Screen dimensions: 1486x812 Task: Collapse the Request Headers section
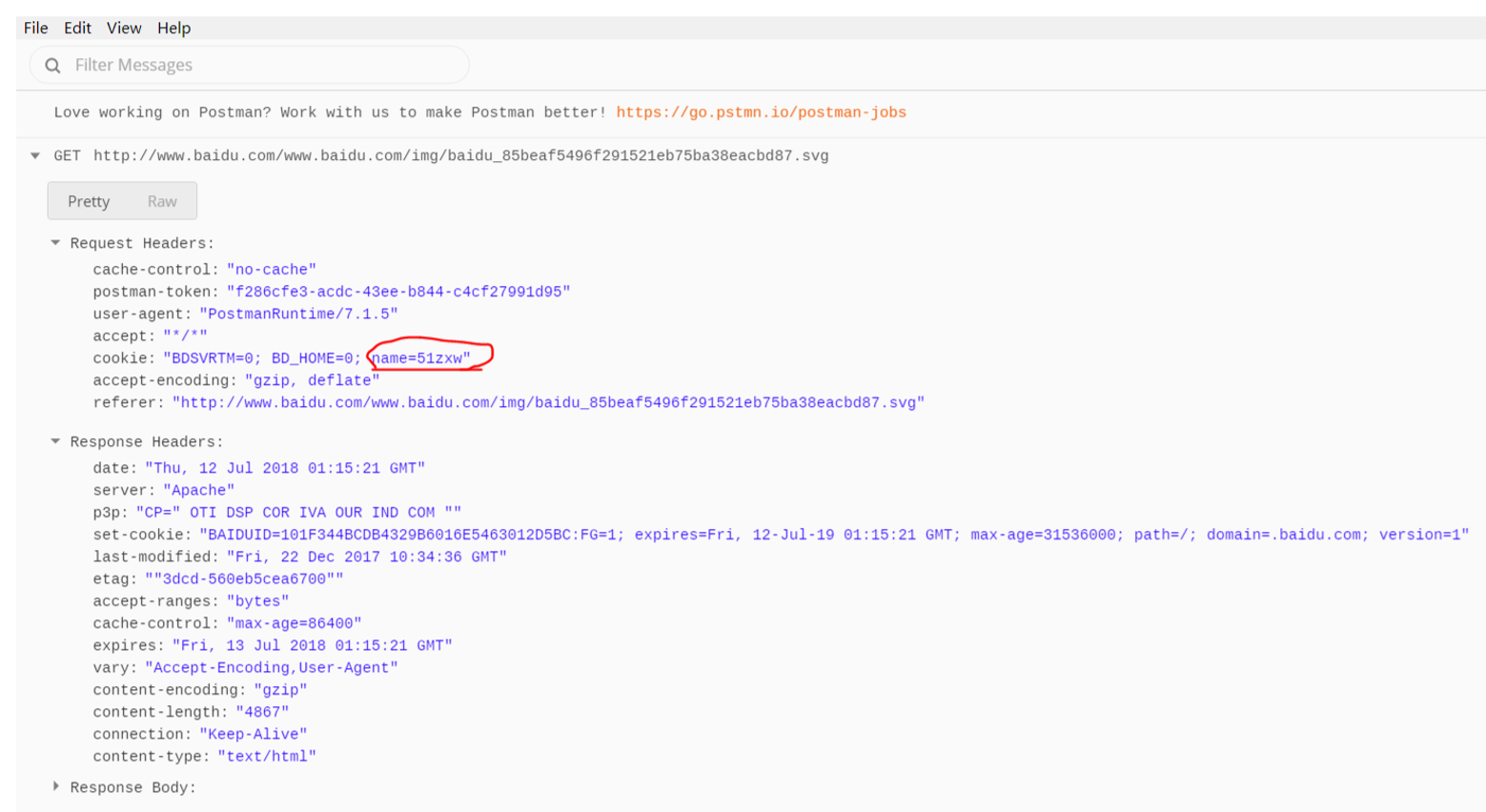point(55,243)
